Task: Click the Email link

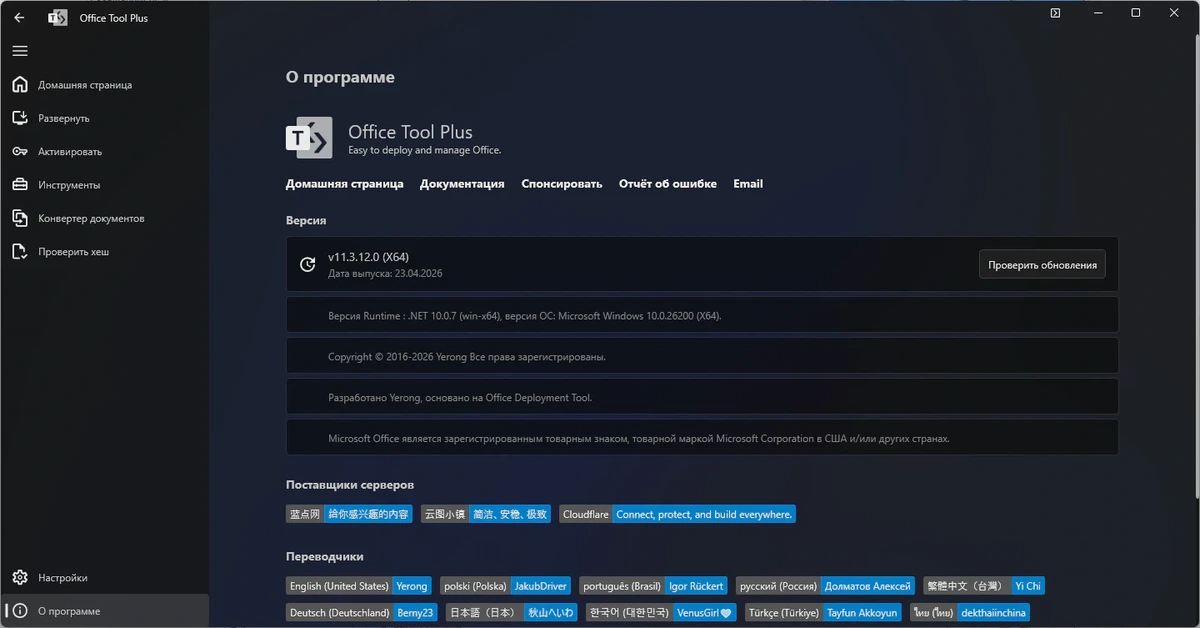Action: pos(748,184)
